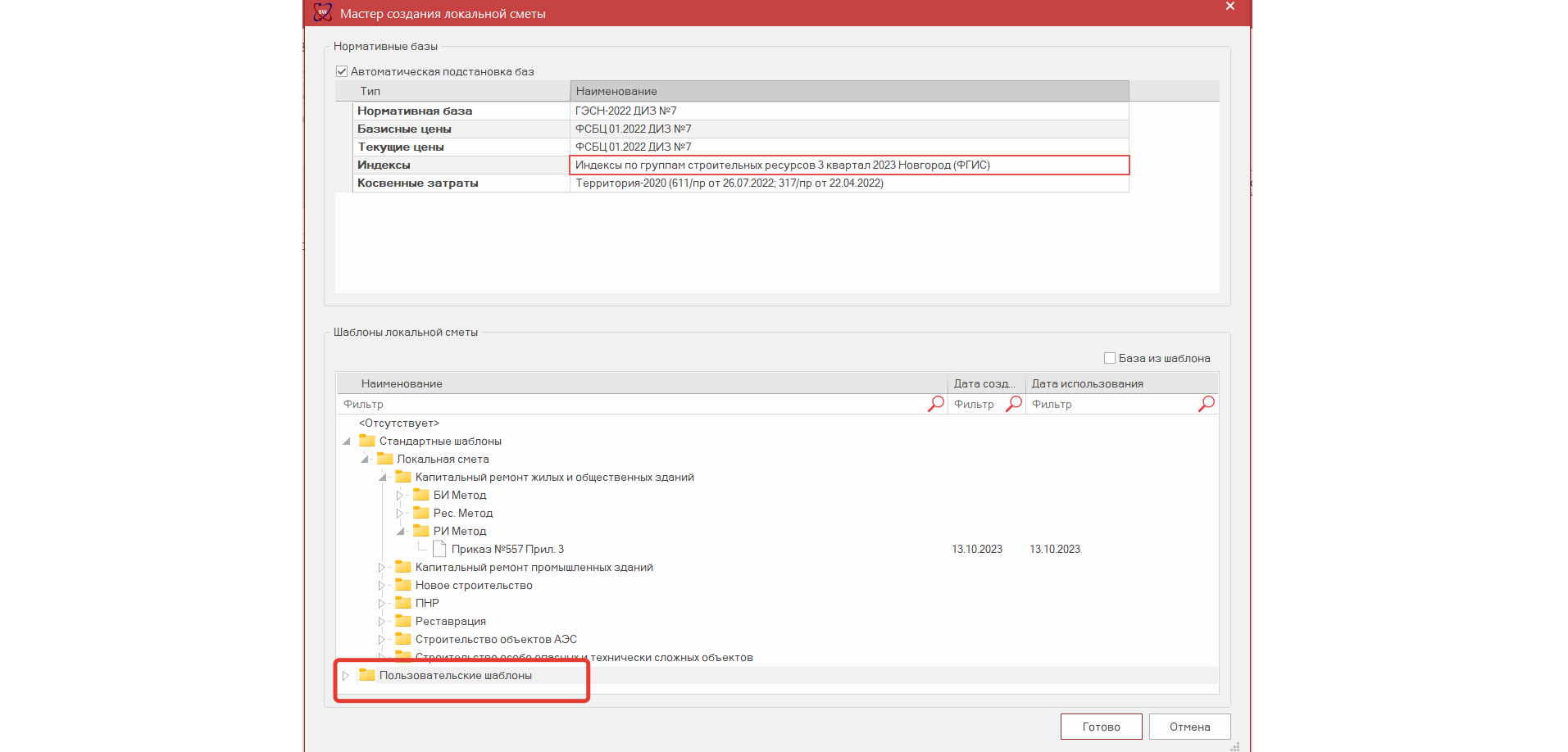The width and height of the screenshot is (1568, 752).
Task: Click the app logo in title bar
Action: click(x=323, y=12)
